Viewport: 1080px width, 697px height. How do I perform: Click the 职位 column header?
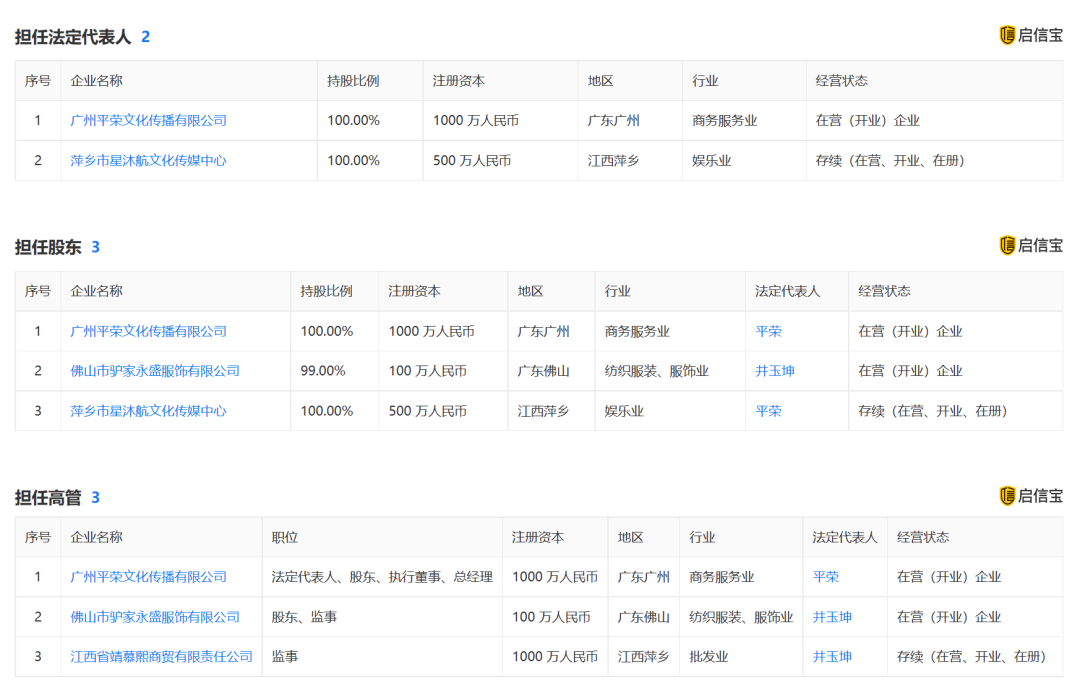pyautogui.click(x=284, y=537)
